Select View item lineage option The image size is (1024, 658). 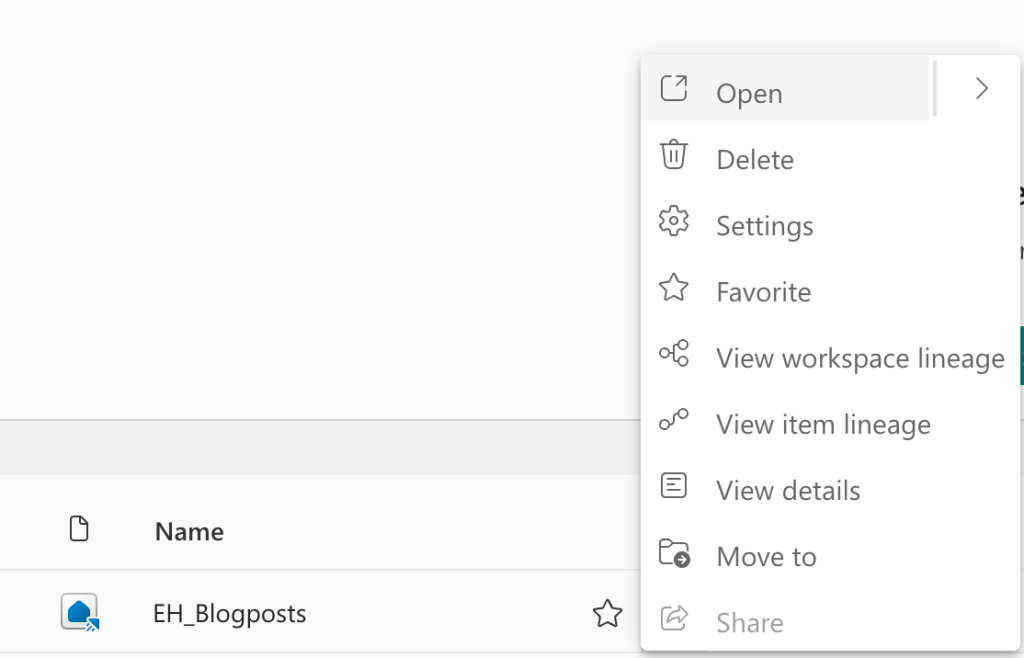[823, 425]
